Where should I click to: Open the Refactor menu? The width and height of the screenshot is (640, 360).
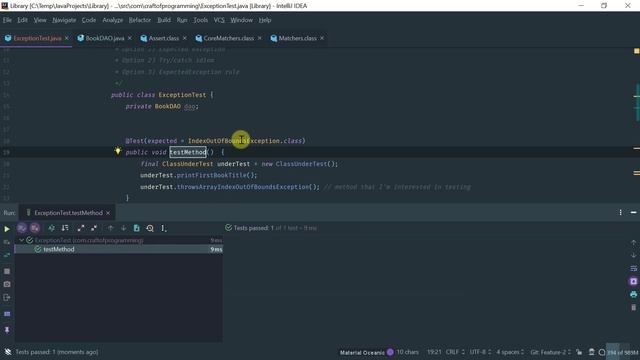[x=140, y=20]
